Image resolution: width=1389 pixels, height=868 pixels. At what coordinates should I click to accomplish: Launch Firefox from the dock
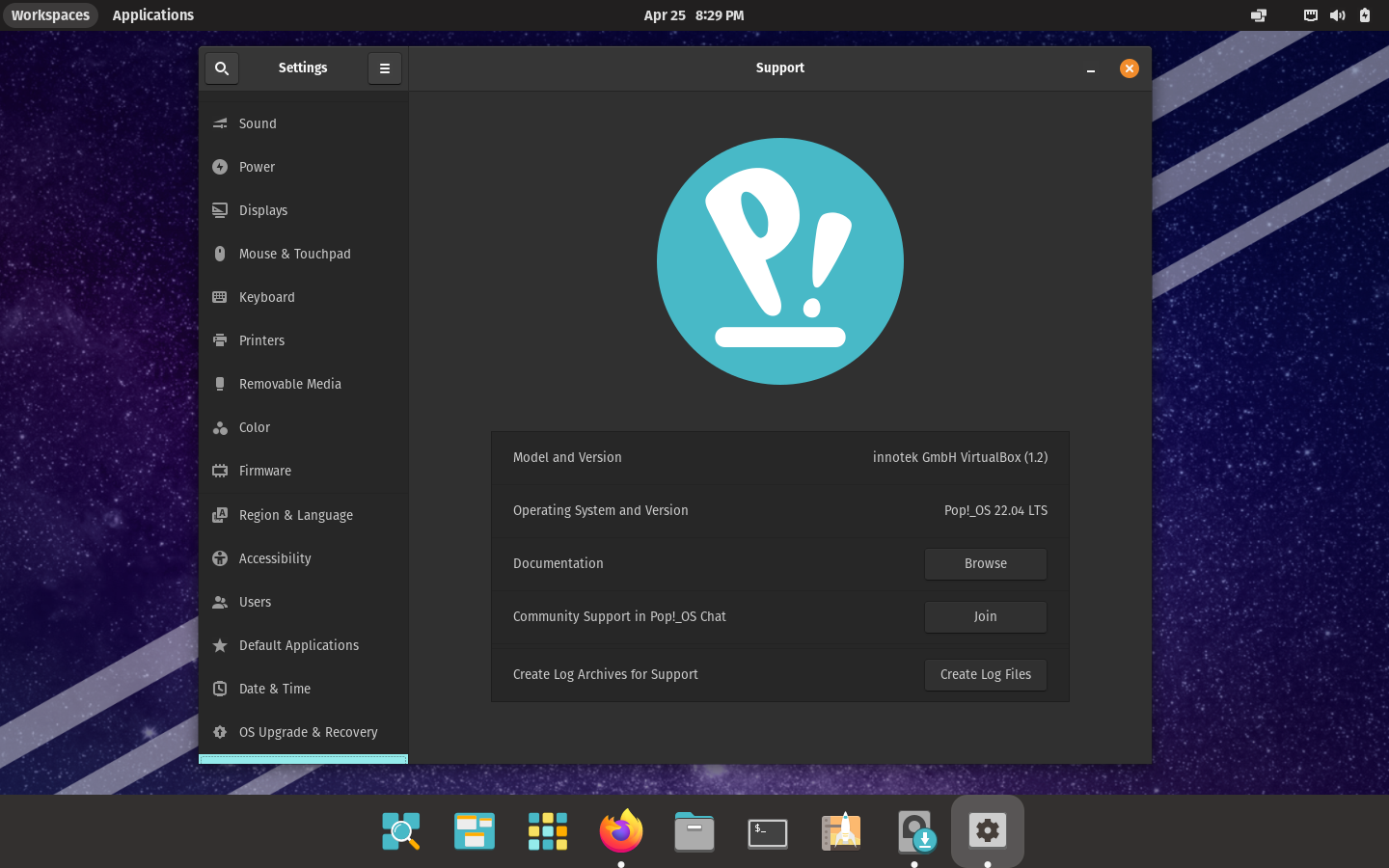tap(621, 830)
